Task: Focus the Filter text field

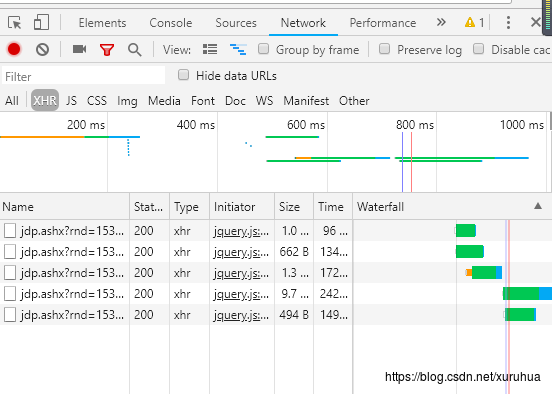Action: [x=83, y=76]
